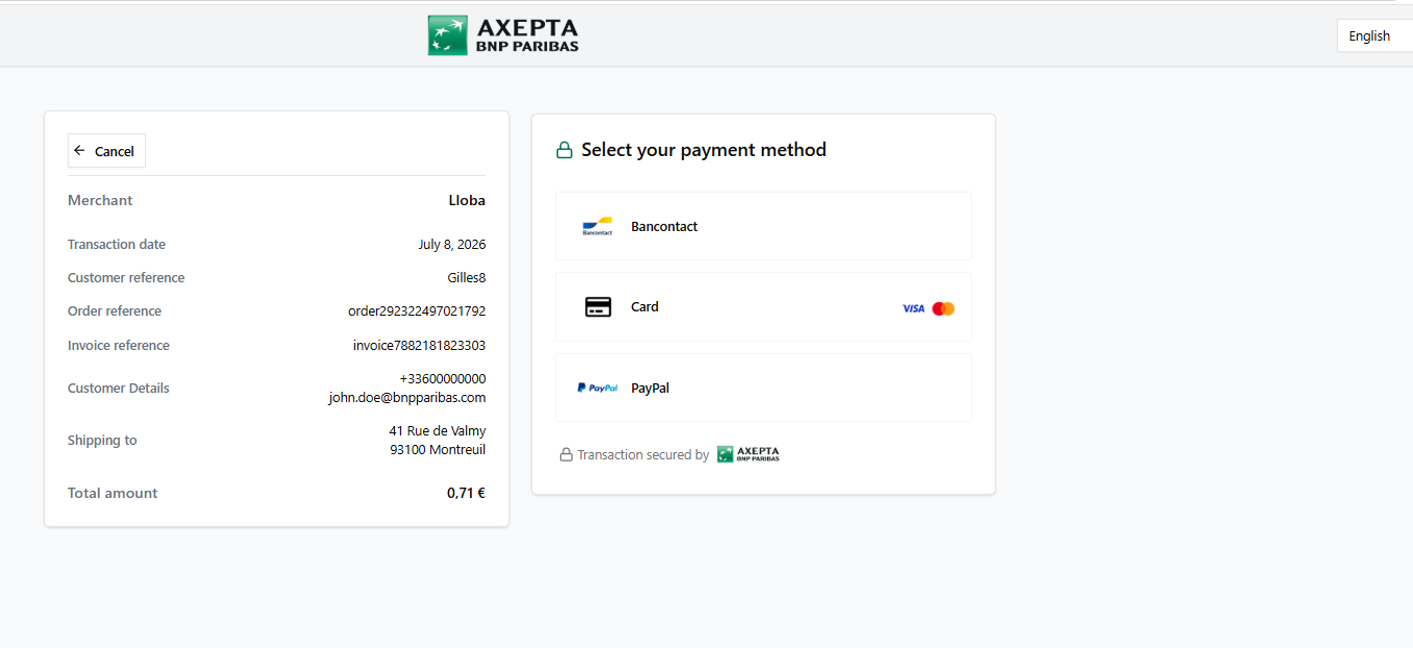Image resolution: width=1413 pixels, height=648 pixels.
Task: Click the Visa logo
Action: 913,309
